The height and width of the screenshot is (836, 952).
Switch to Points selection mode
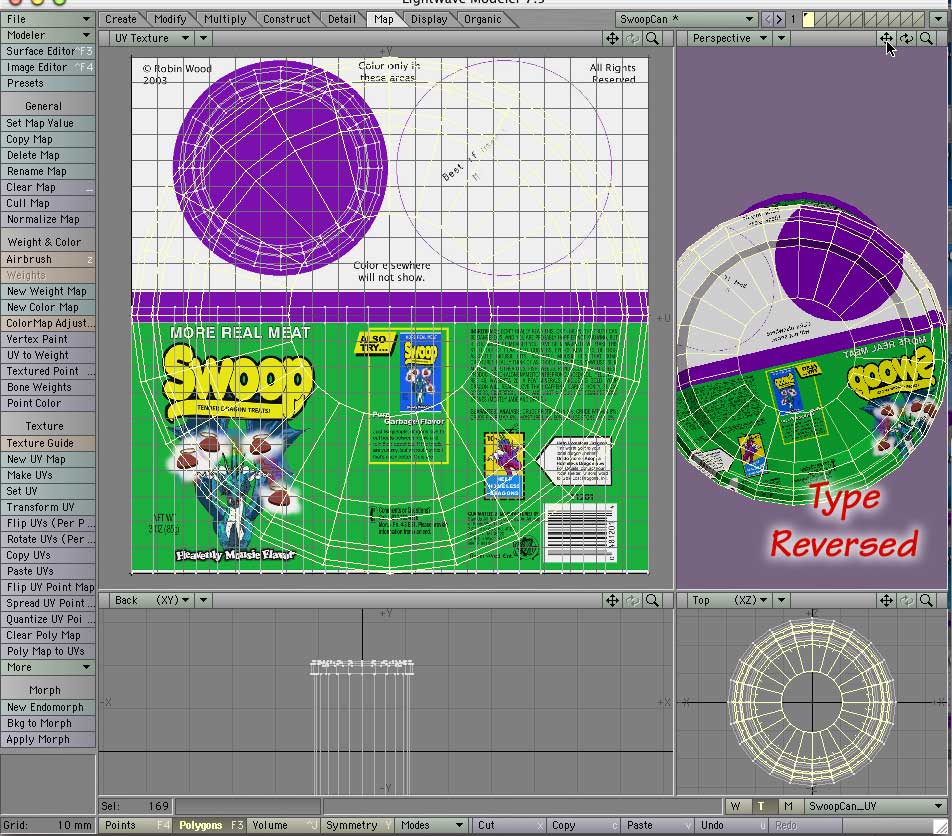135,825
